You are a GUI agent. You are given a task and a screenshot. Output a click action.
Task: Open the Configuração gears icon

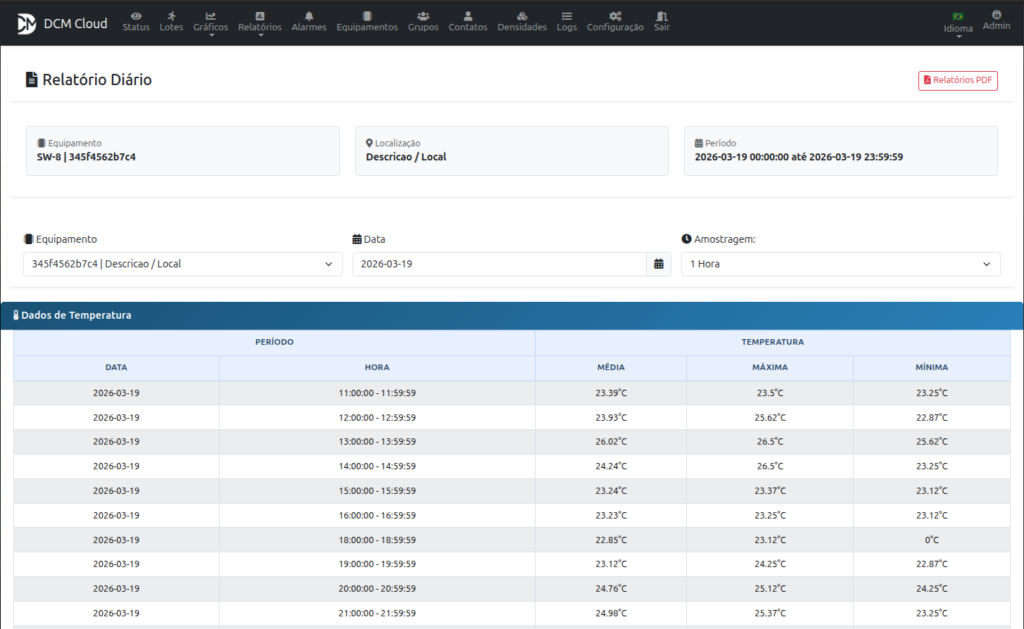(615, 21)
